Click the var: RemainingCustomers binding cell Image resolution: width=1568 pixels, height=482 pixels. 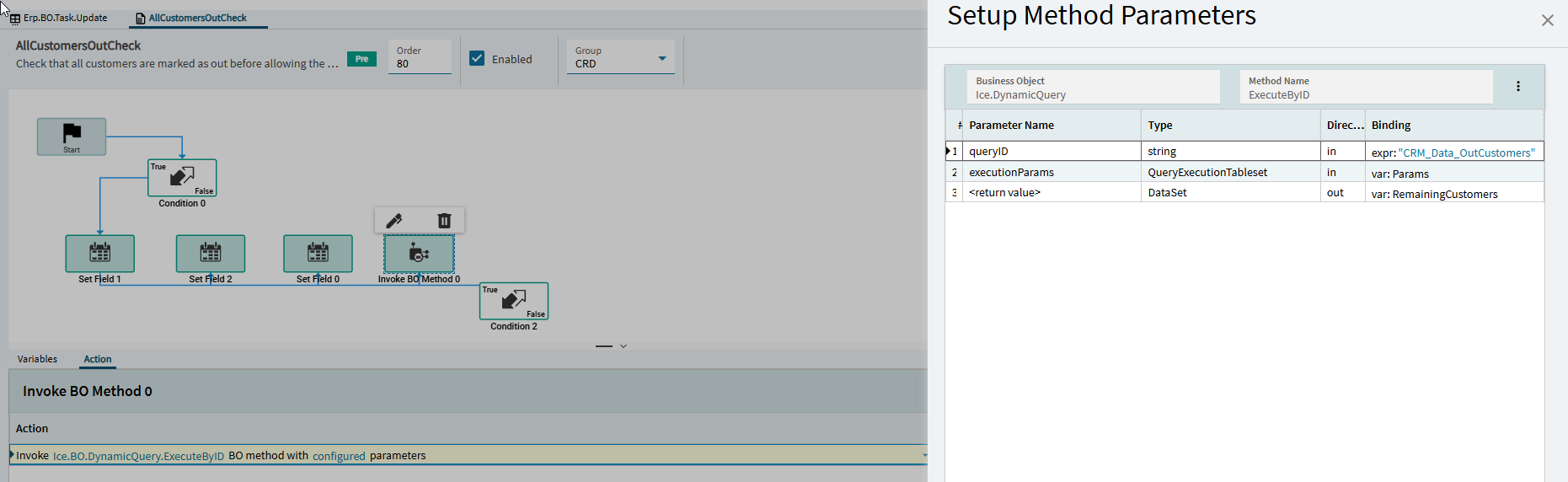point(1454,193)
